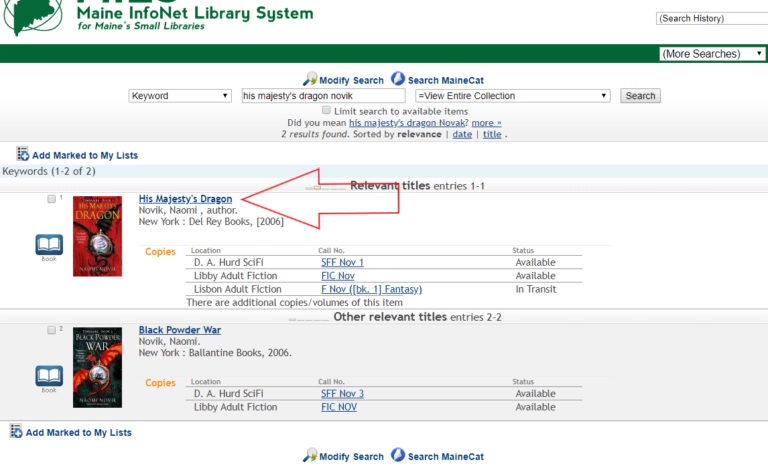Open the bottom Modify Search link

click(351, 457)
